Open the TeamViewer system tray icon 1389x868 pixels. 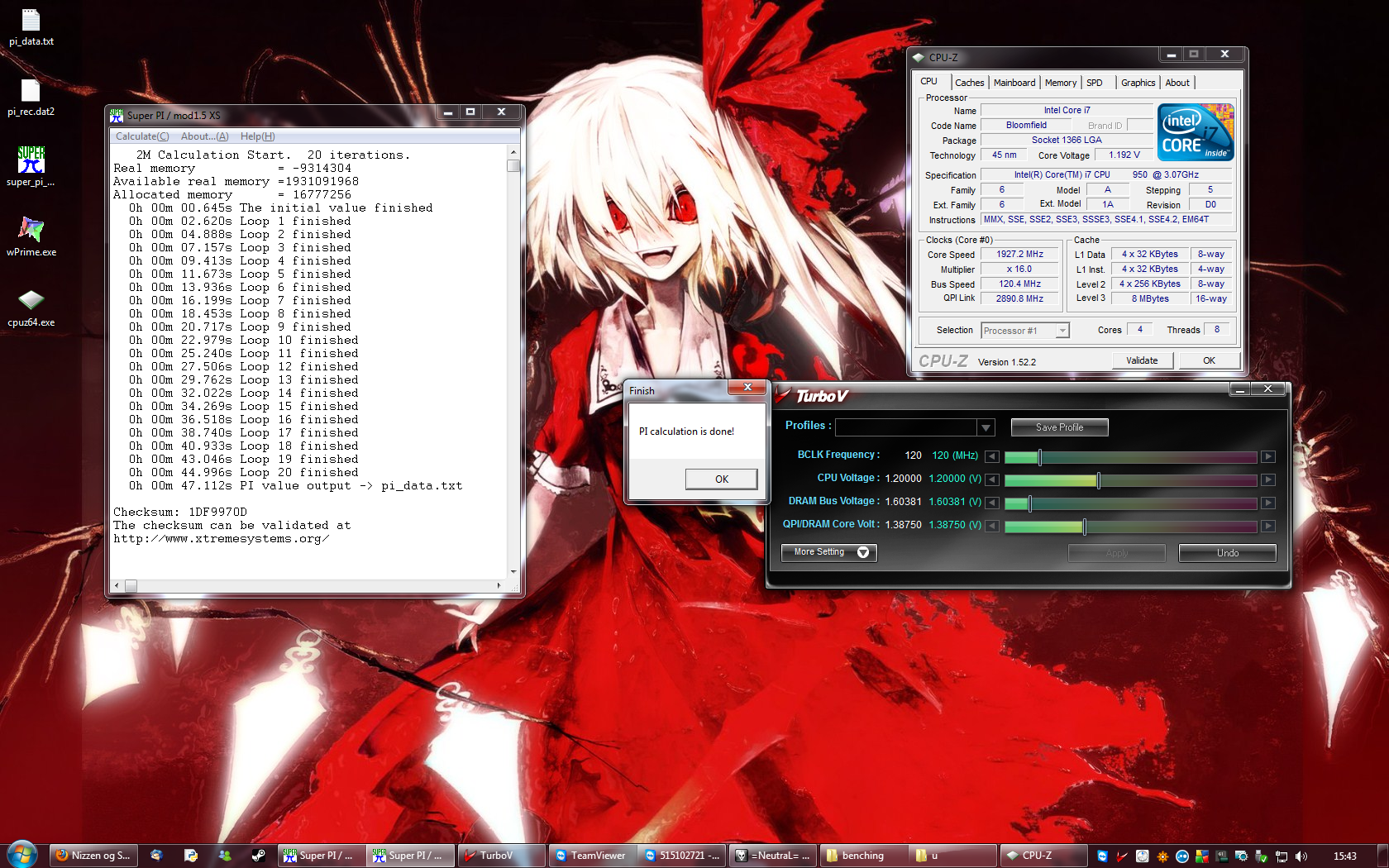coord(1102,856)
